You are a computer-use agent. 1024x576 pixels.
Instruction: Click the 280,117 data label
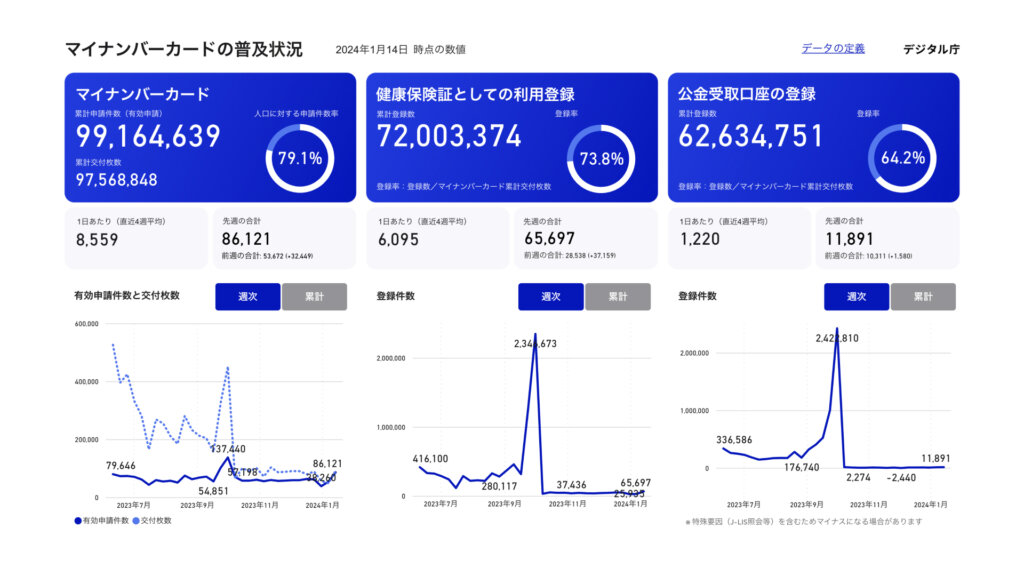click(500, 486)
